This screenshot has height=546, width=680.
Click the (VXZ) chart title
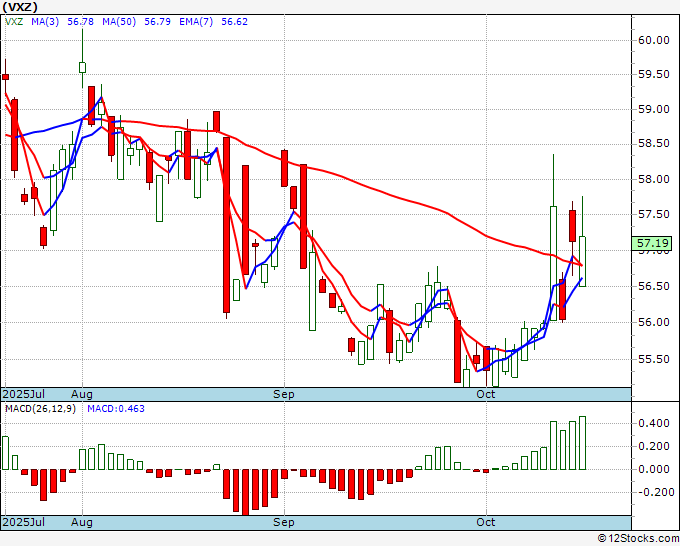20,7
